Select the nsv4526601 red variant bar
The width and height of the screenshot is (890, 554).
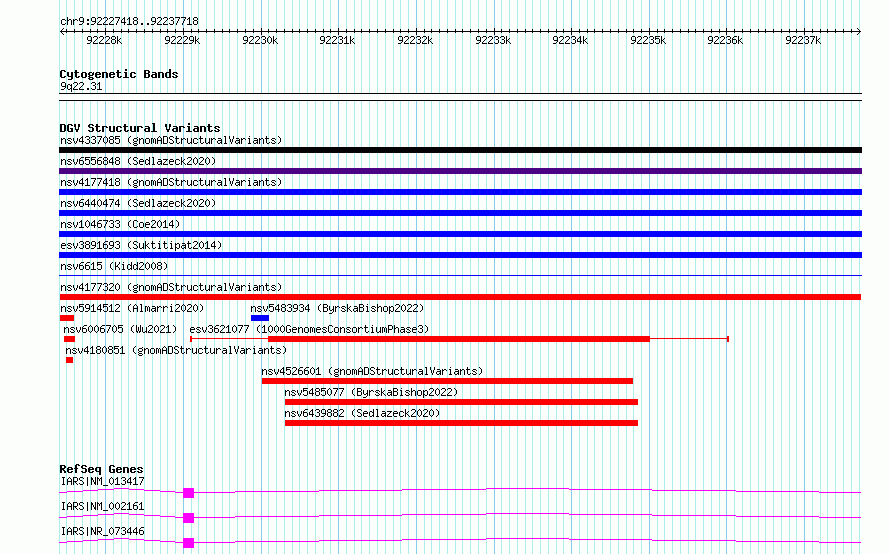[x=447, y=381]
